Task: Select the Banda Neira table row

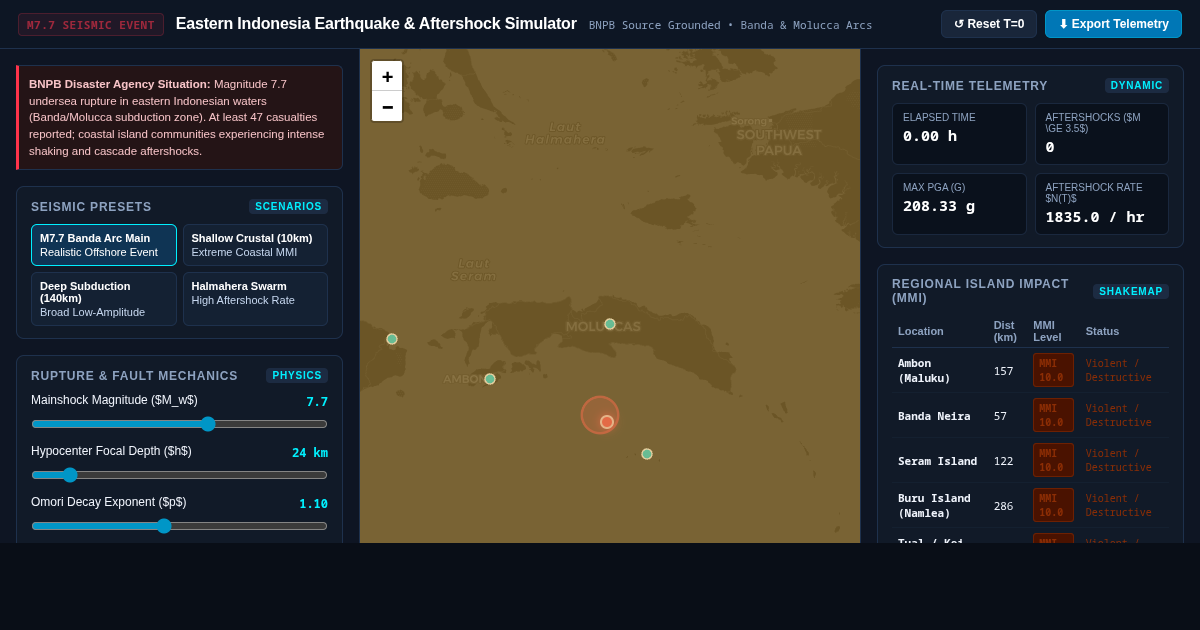Action: click(1030, 416)
